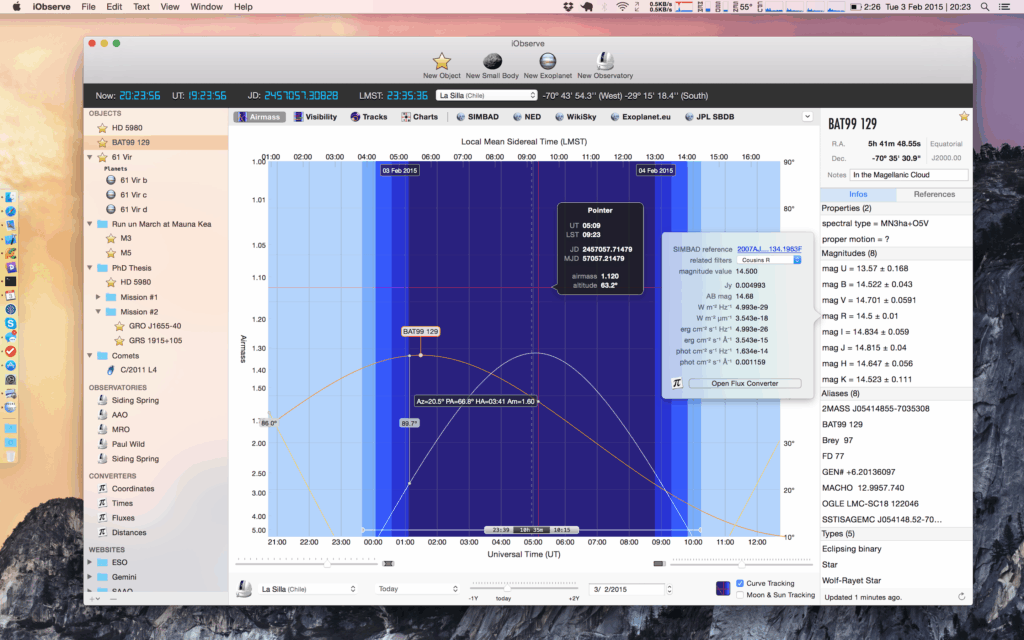The width and height of the screenshot is (1024, 640).
Task: Open the File menu
Action: coord(88,7)
